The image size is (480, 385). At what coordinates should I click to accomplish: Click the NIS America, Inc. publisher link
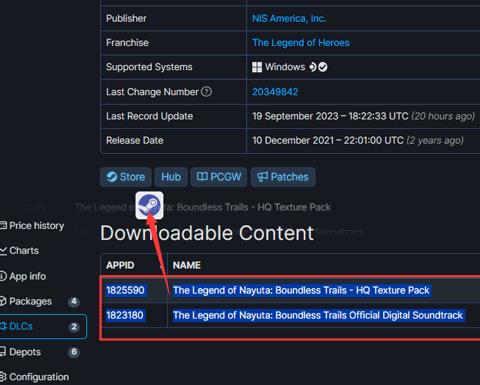(289, 18)
